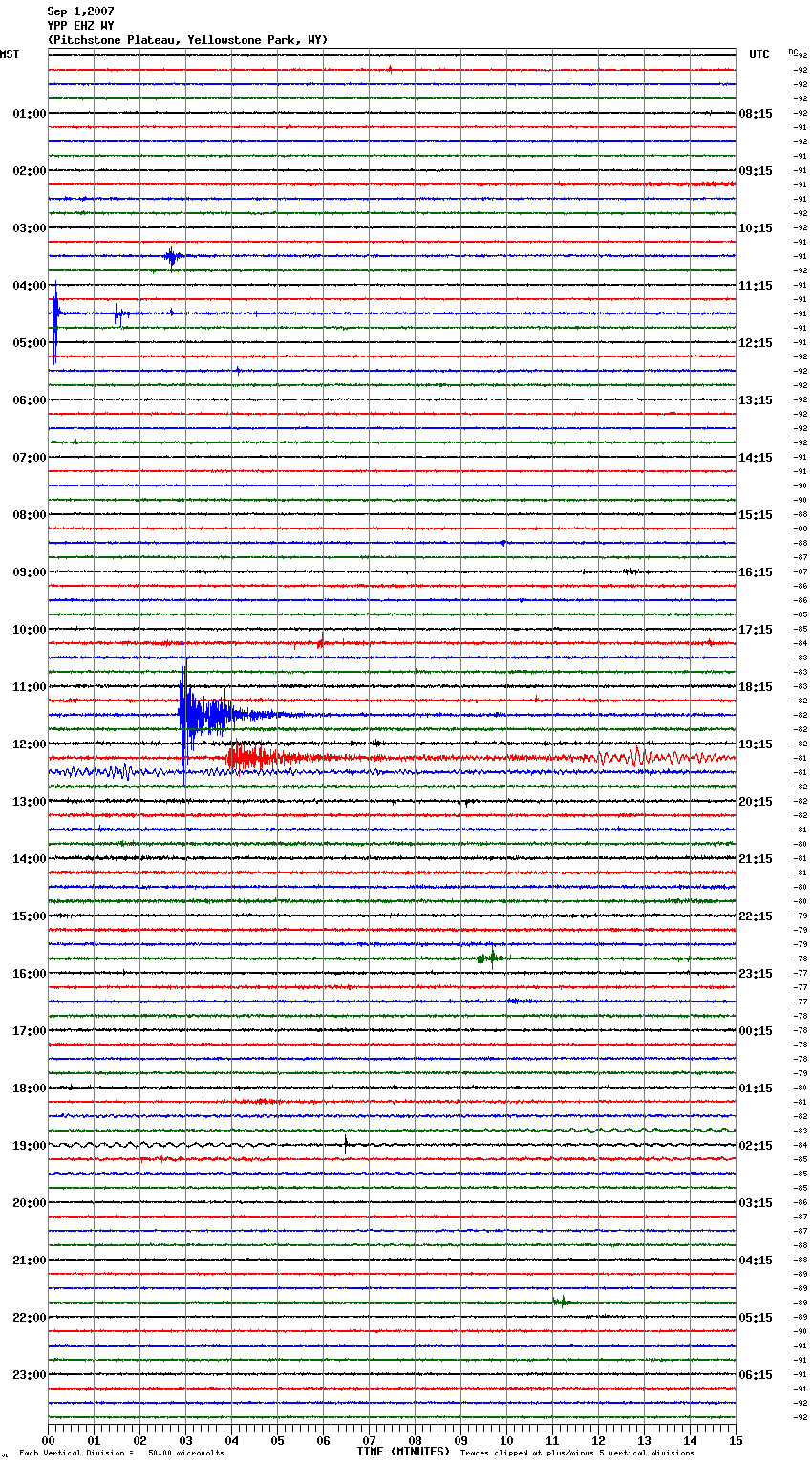Click minute tick label 03 on the time axis
Image resolution: width=812 pixels, height=1466 pixels.
185,1440
